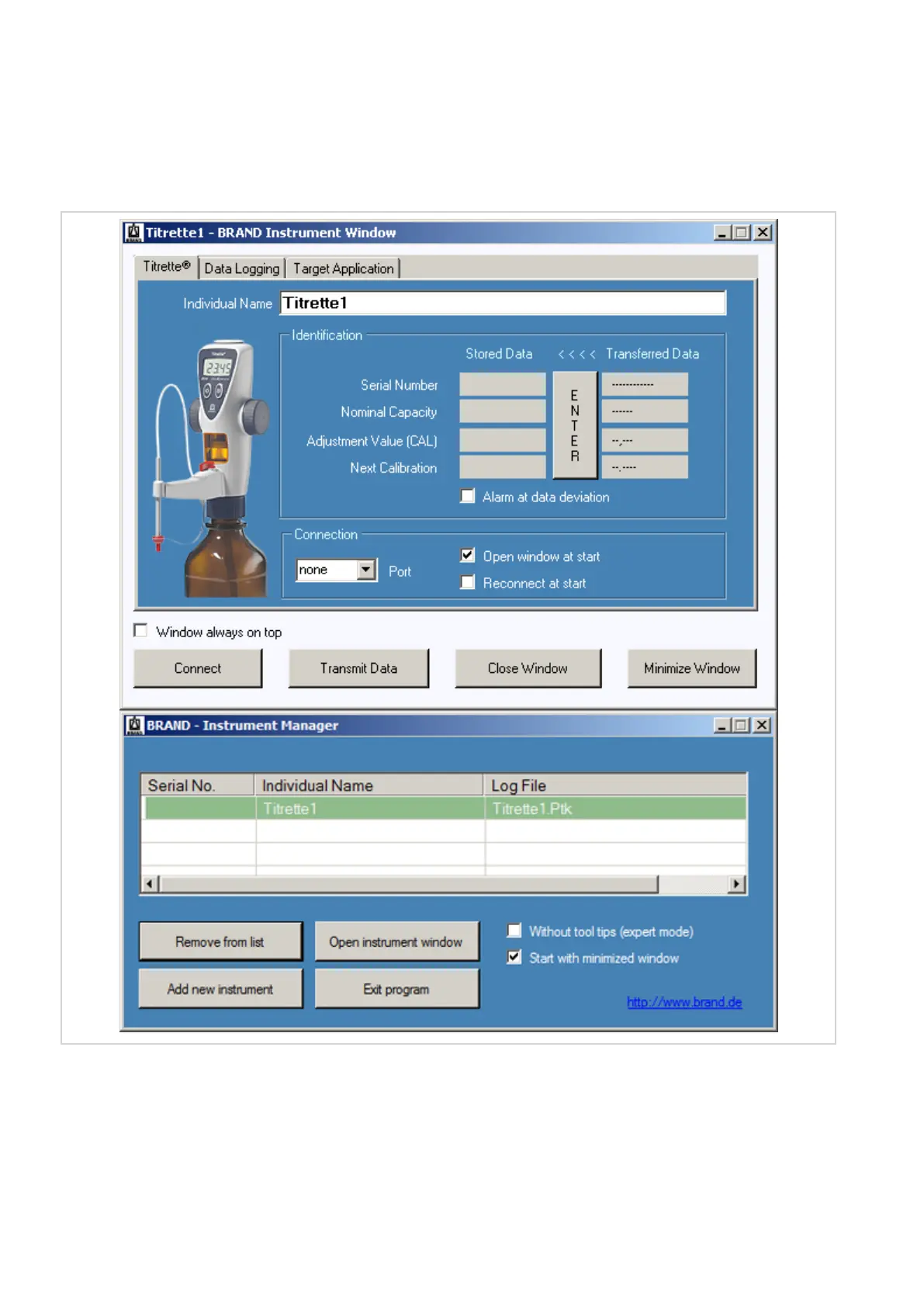Open the Port dropdown showing none

click(367, 570)
